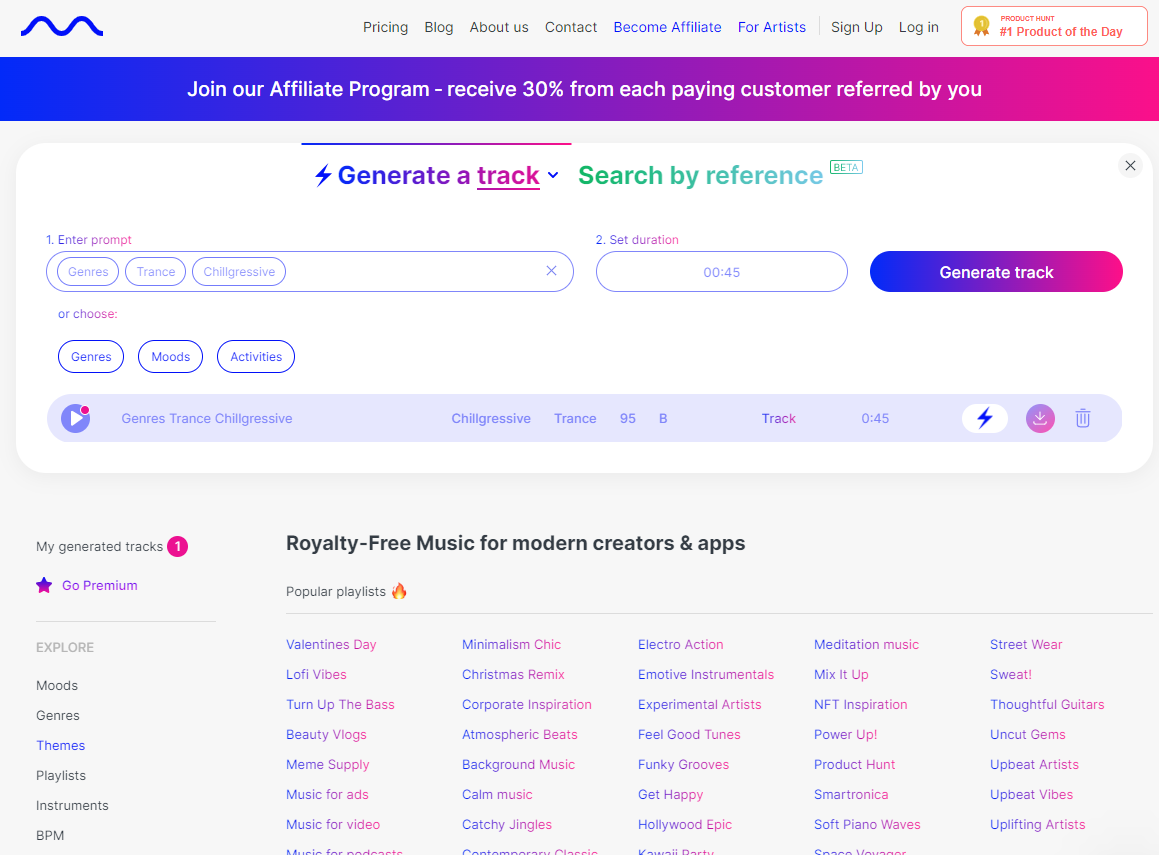1159x855 pixels.
Task: Download the generated track
Action: coord(1040,418)
